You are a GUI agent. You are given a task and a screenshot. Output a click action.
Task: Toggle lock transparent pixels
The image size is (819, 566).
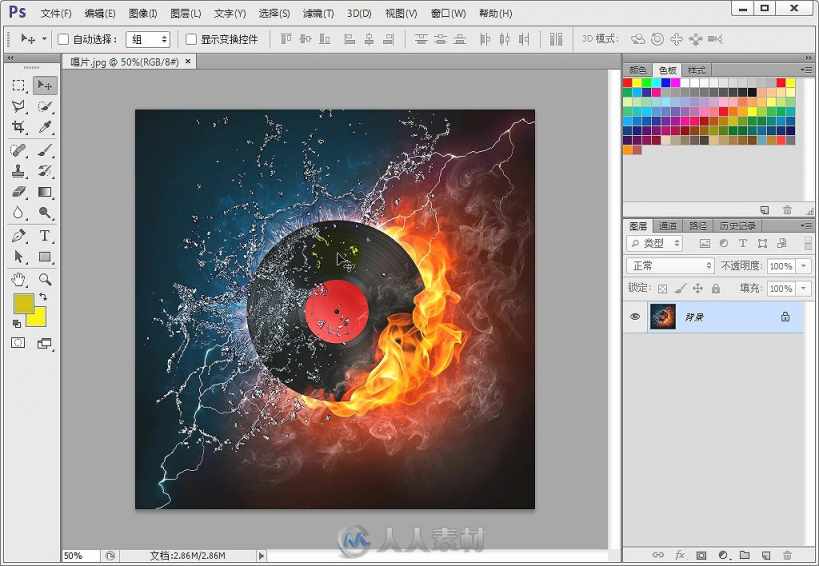(662, 288)
